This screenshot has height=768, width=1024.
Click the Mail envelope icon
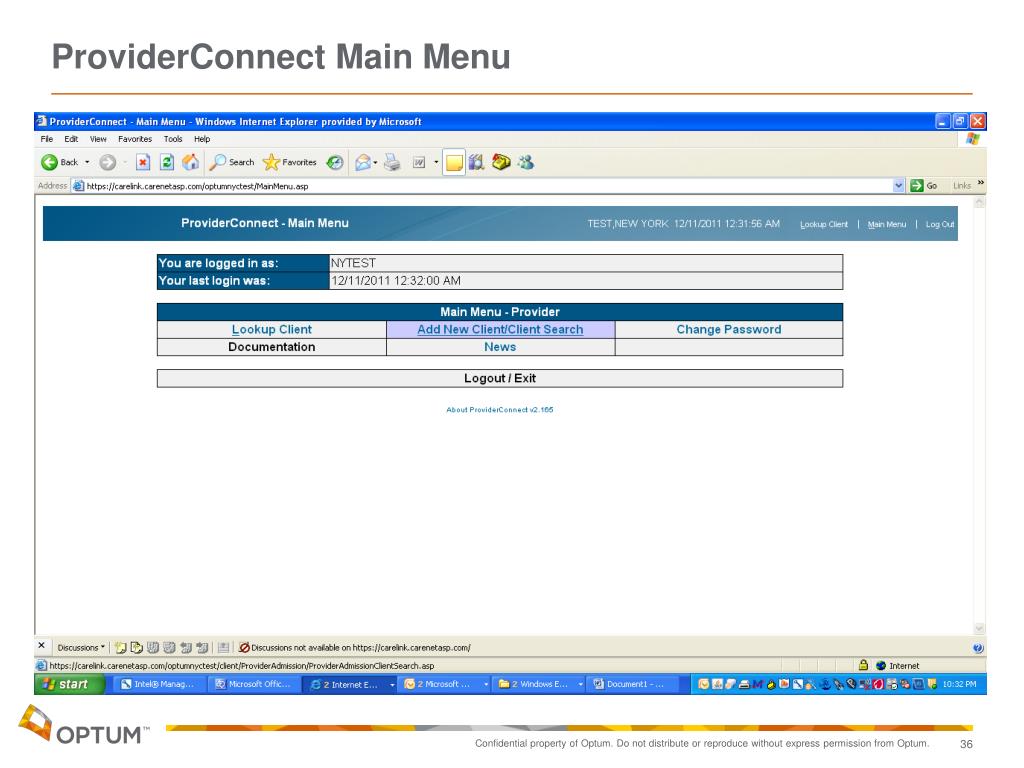pos(362,162)
